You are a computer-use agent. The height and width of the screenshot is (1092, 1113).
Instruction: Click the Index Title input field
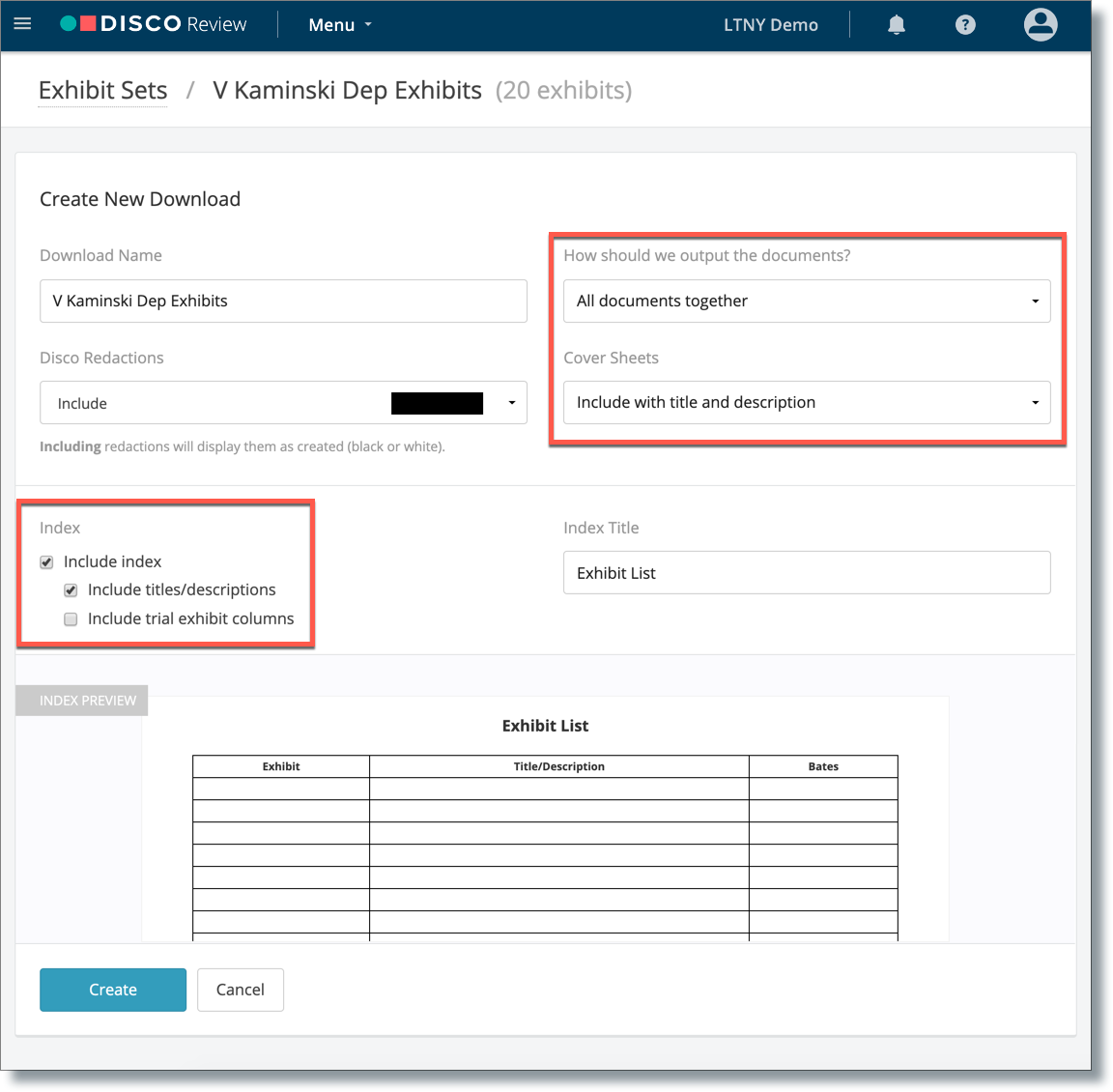click(x=807, y=572)
